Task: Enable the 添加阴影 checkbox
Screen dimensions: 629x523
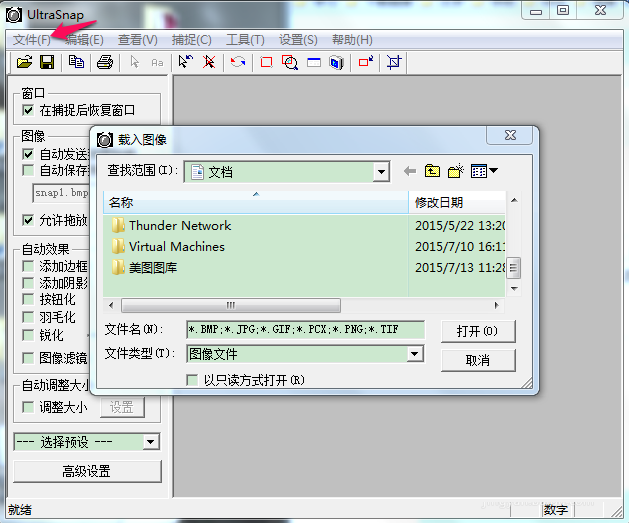Action: pos(28,283)
